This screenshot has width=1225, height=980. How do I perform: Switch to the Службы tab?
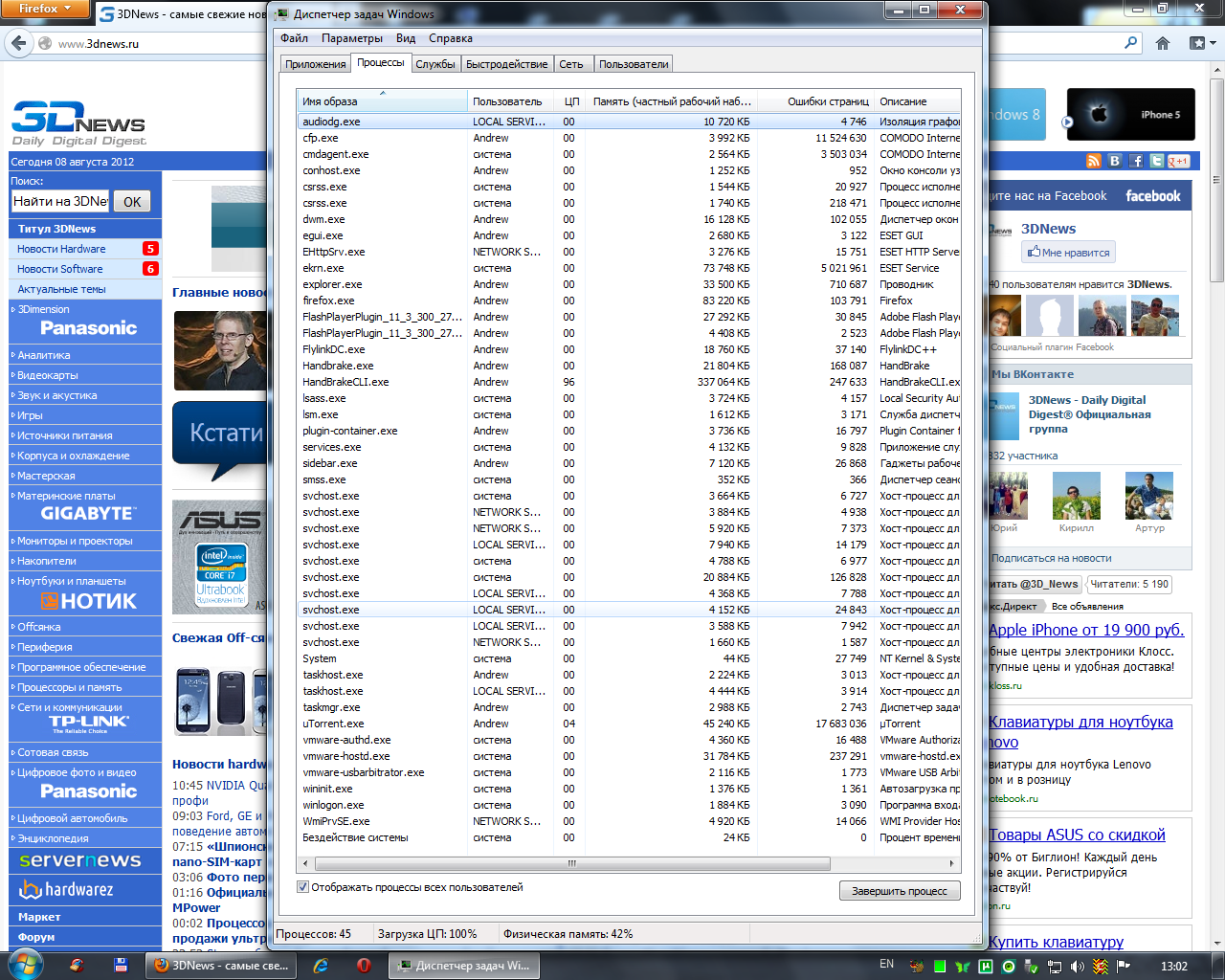click(x=435, y=64)
